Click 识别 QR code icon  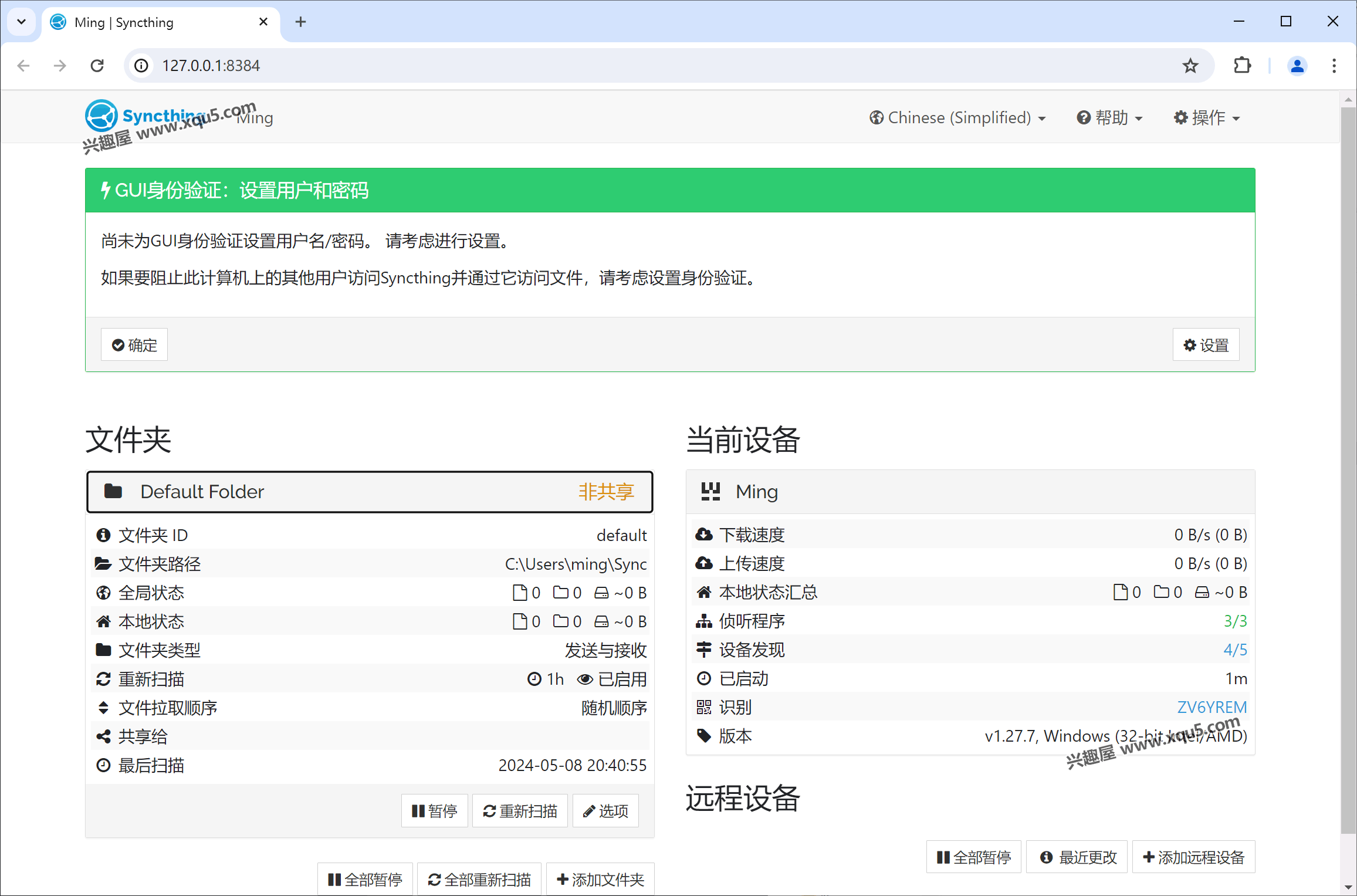tap(704, 707)
